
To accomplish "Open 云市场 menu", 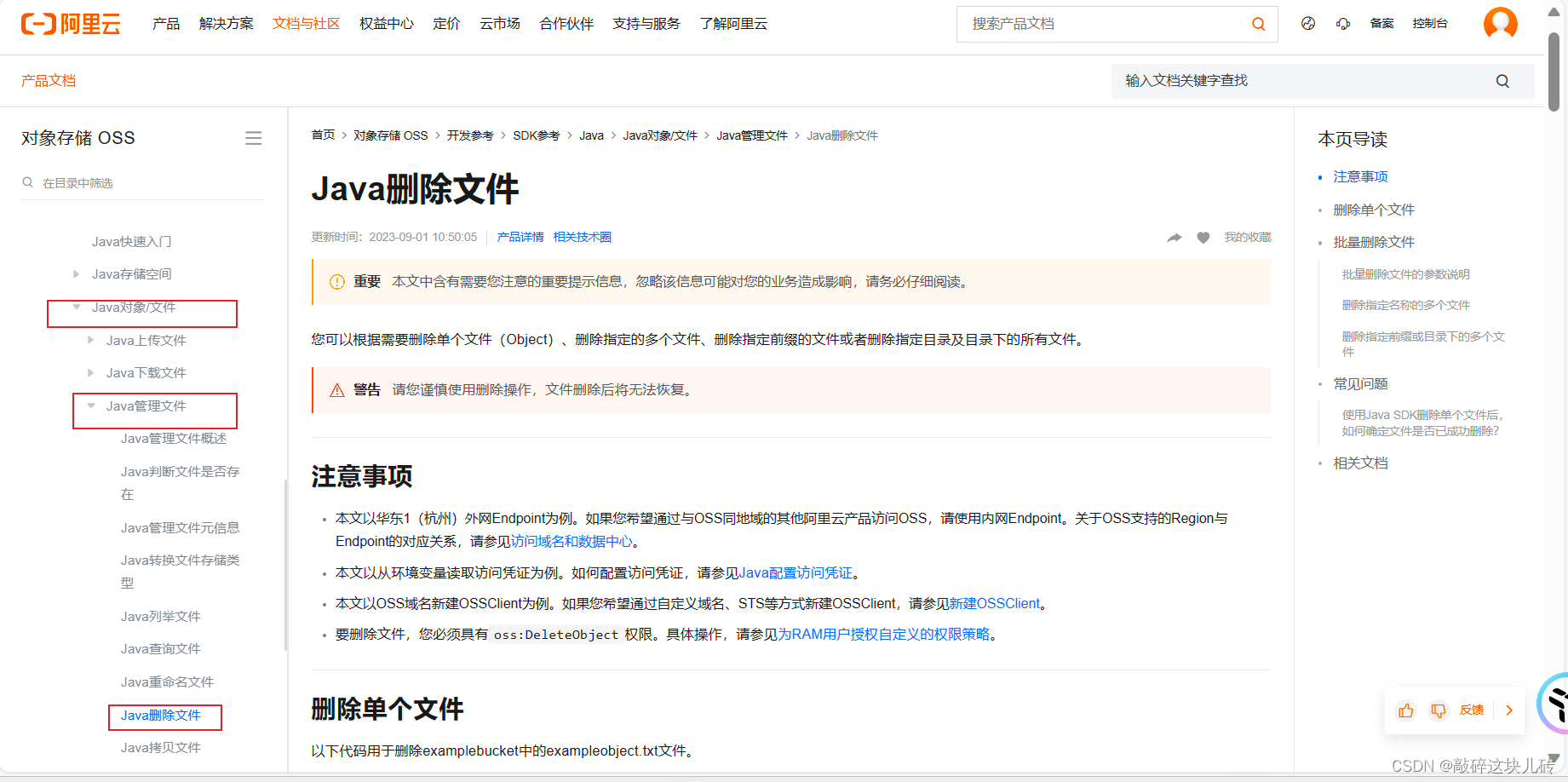I will (x=500, y=24).
